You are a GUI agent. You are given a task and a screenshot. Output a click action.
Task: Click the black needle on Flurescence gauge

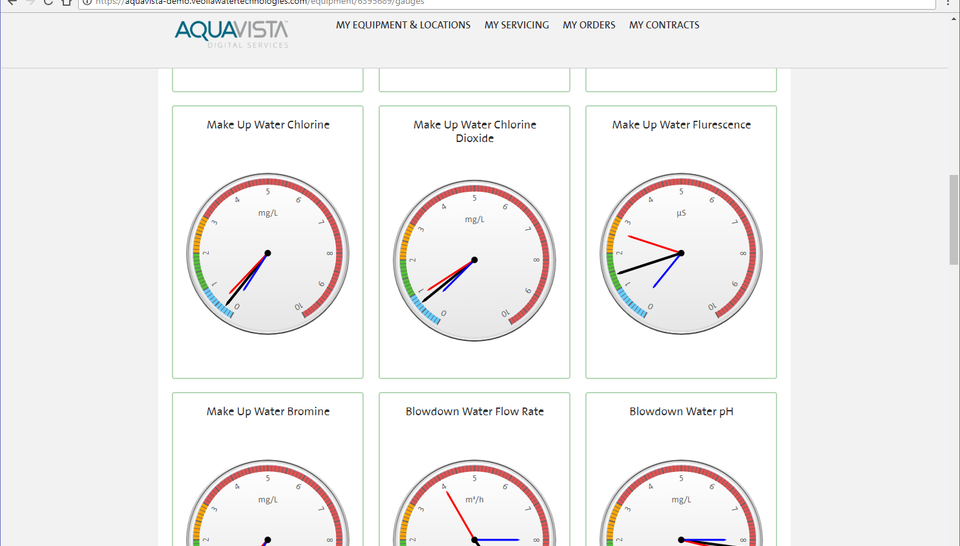point(648,263)
